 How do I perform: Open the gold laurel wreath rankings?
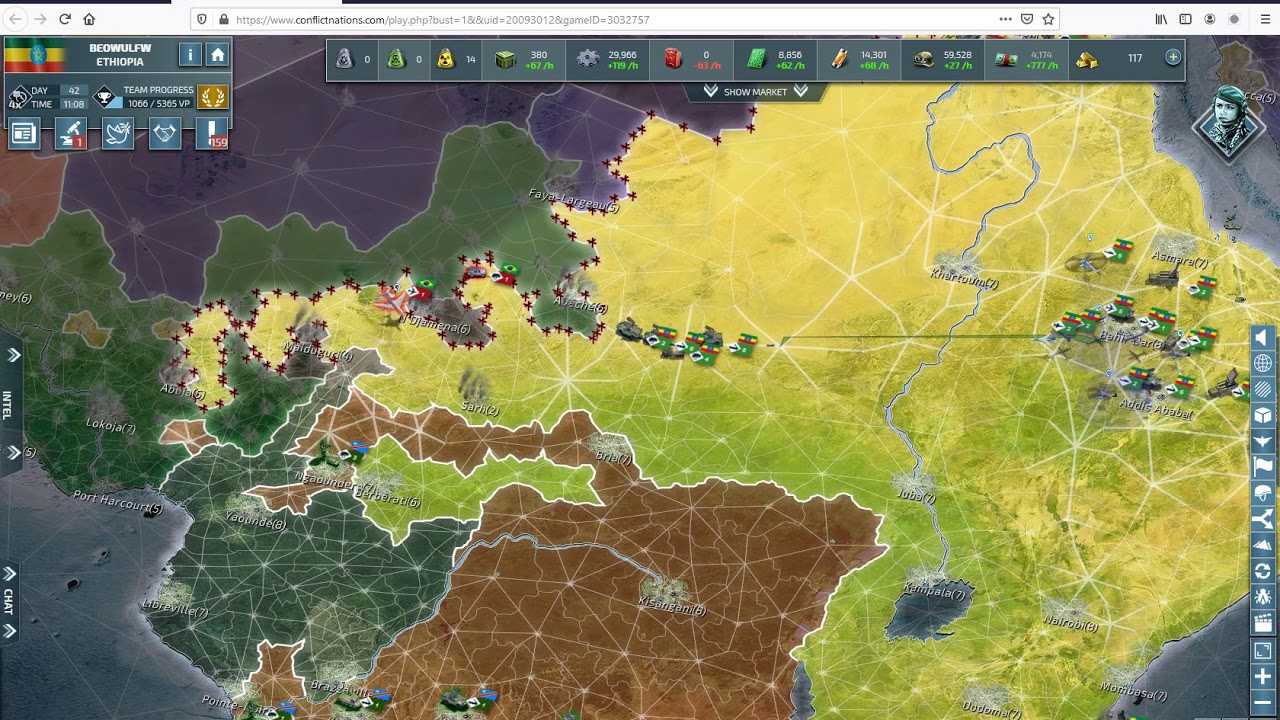[213, 97]
